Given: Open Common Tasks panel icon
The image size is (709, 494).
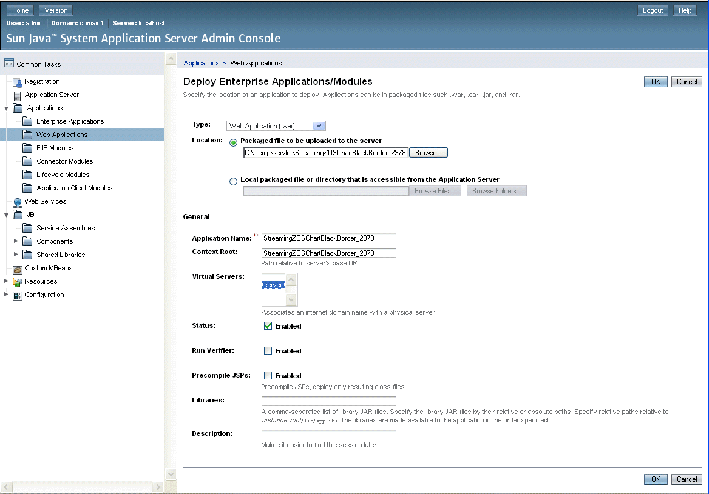Looking at the screenshot, I should click(9, 64).
